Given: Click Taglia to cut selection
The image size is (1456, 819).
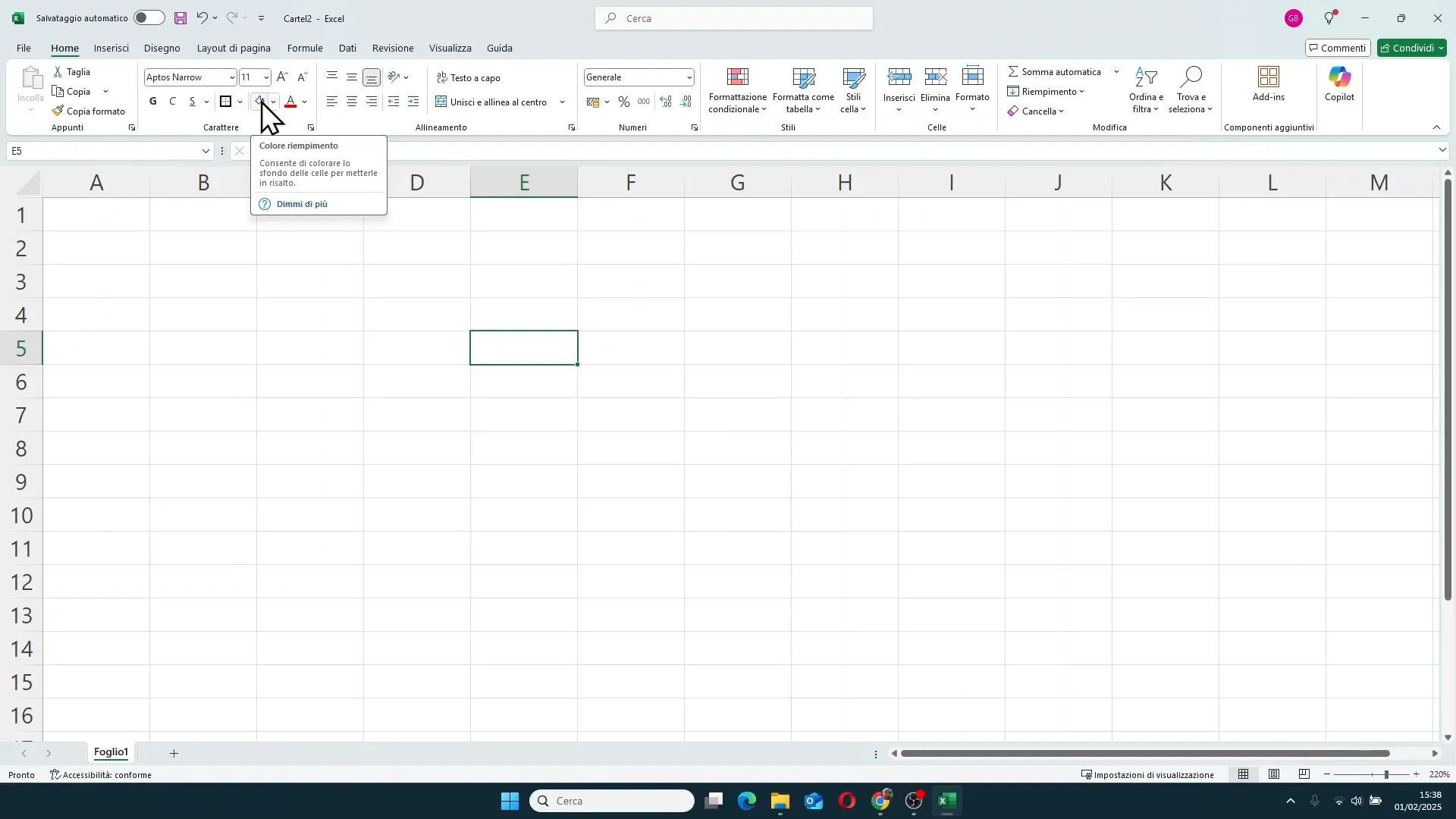Looking at the screenshot, I should 72,72.
